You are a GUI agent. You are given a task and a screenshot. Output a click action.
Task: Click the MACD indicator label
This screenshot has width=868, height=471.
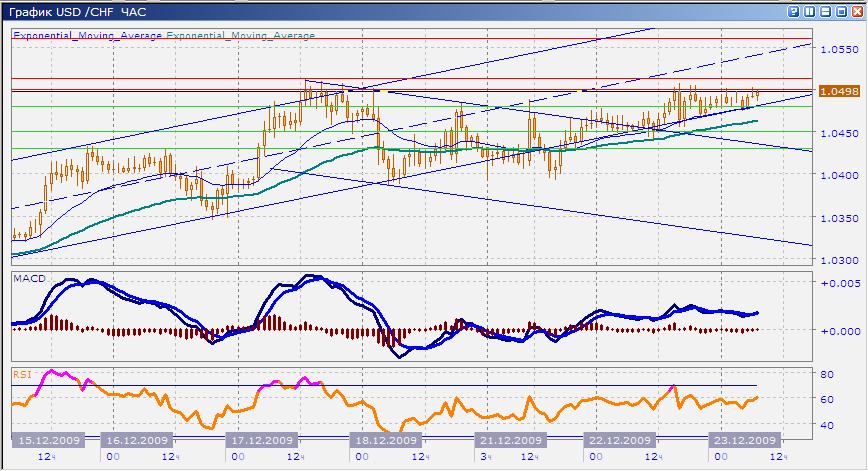[30, 277]
